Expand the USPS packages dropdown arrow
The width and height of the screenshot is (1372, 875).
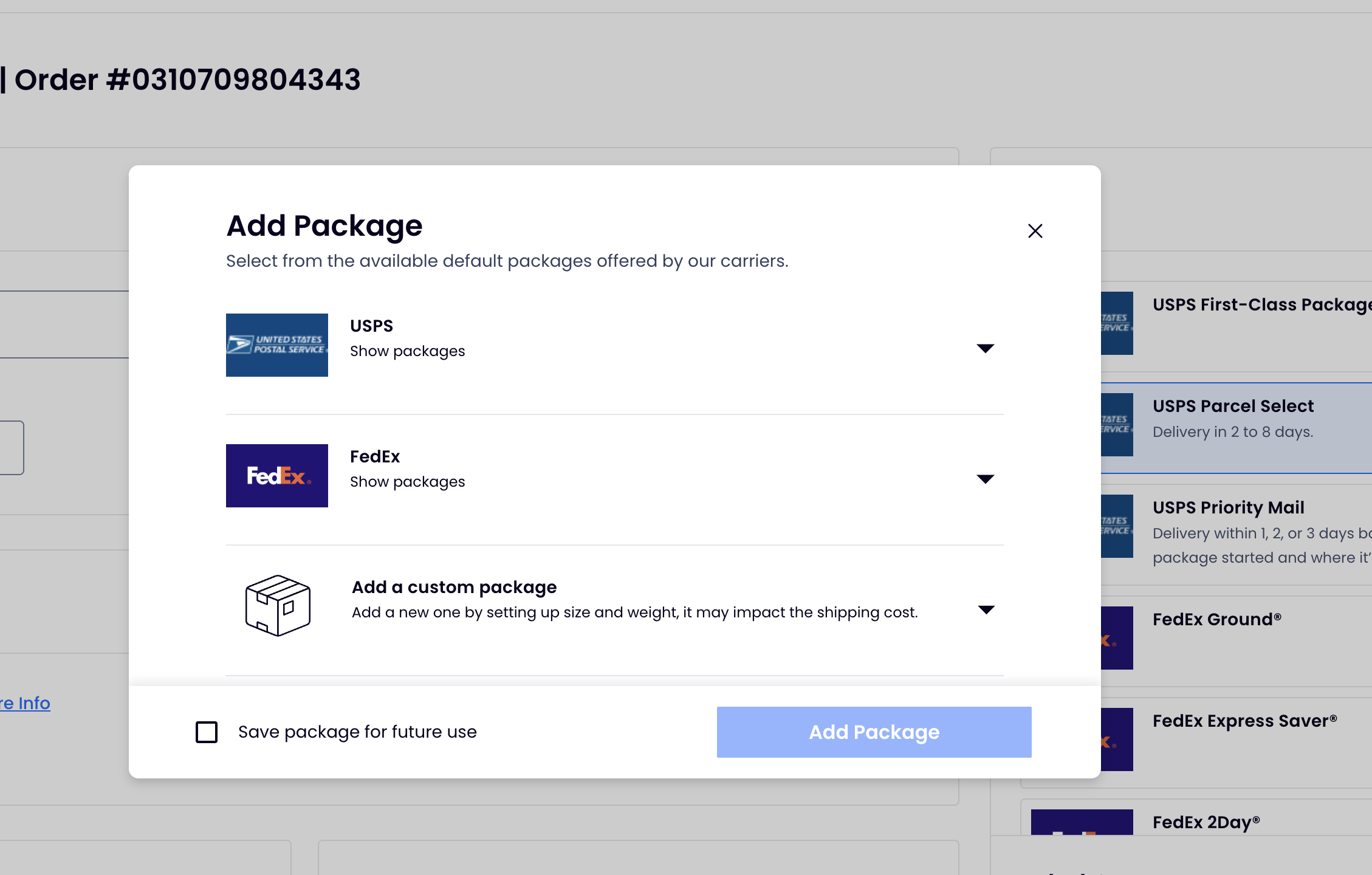986,348
